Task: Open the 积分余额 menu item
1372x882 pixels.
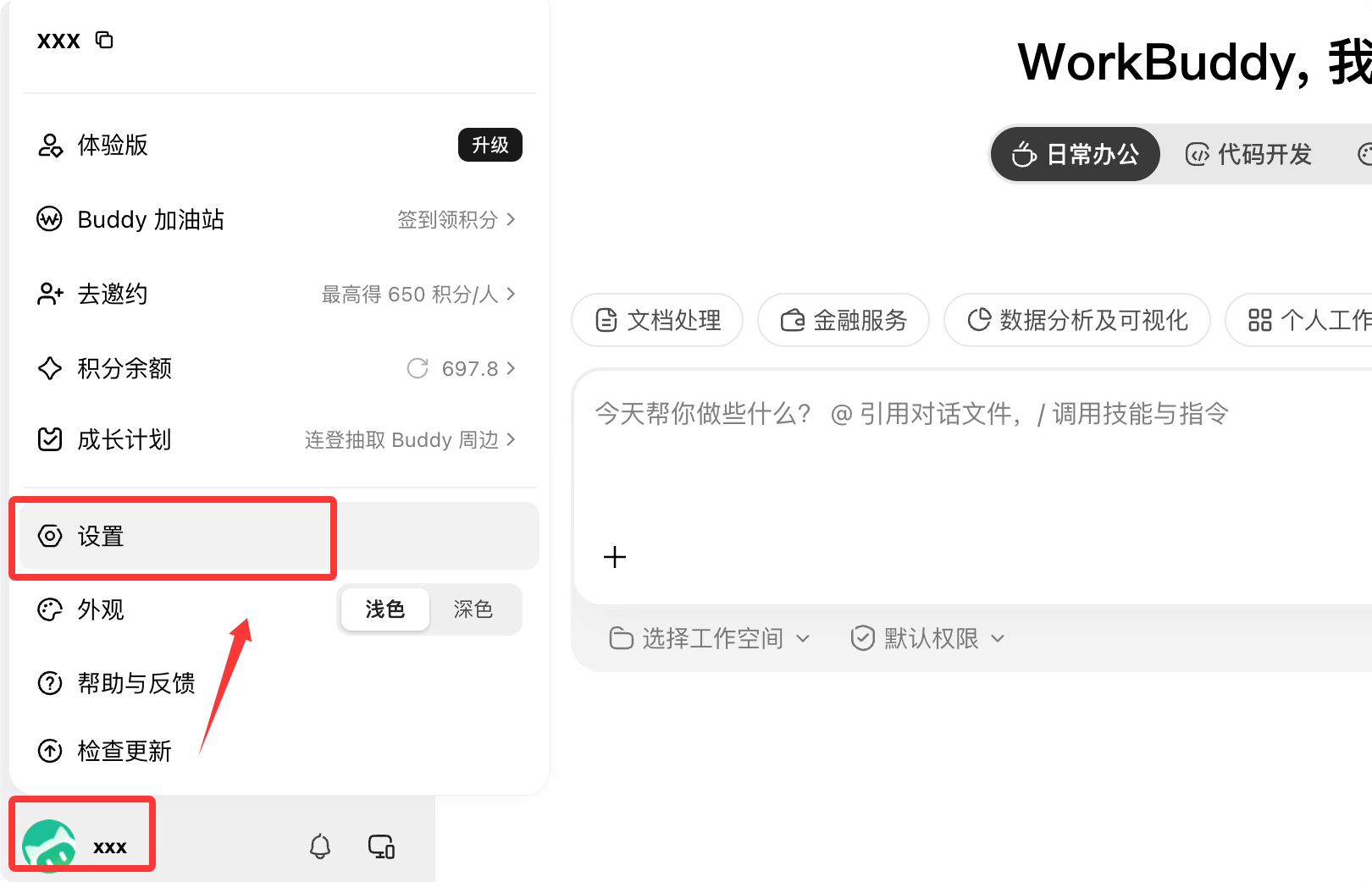Action: [x=279, y=368]
